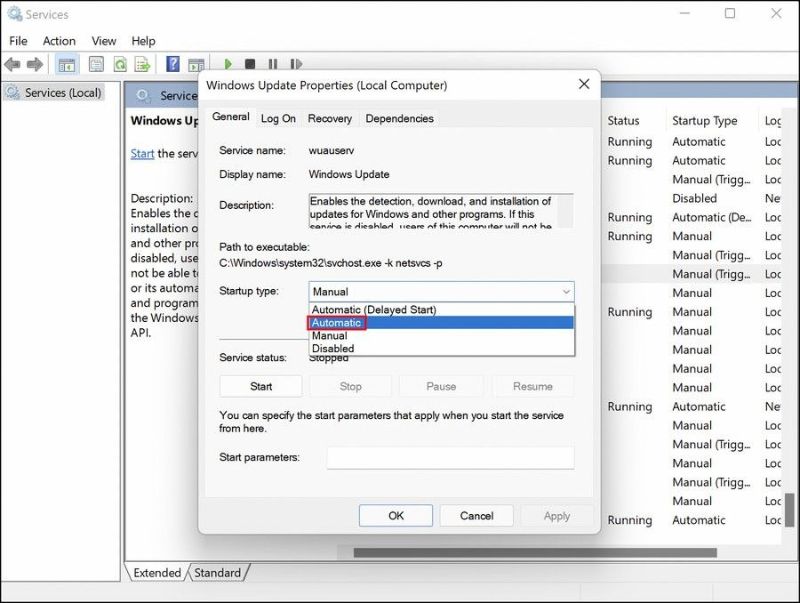
Task: Click the Stop Service square toolbar icon
Action: (250, 65)
